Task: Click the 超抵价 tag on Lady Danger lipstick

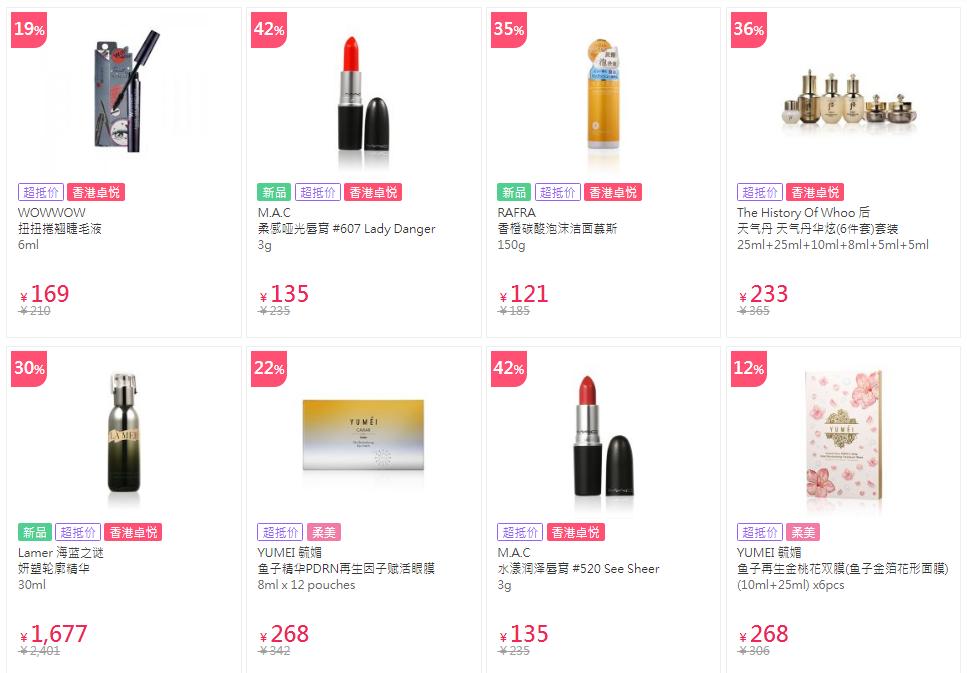Action: [318, 192]
